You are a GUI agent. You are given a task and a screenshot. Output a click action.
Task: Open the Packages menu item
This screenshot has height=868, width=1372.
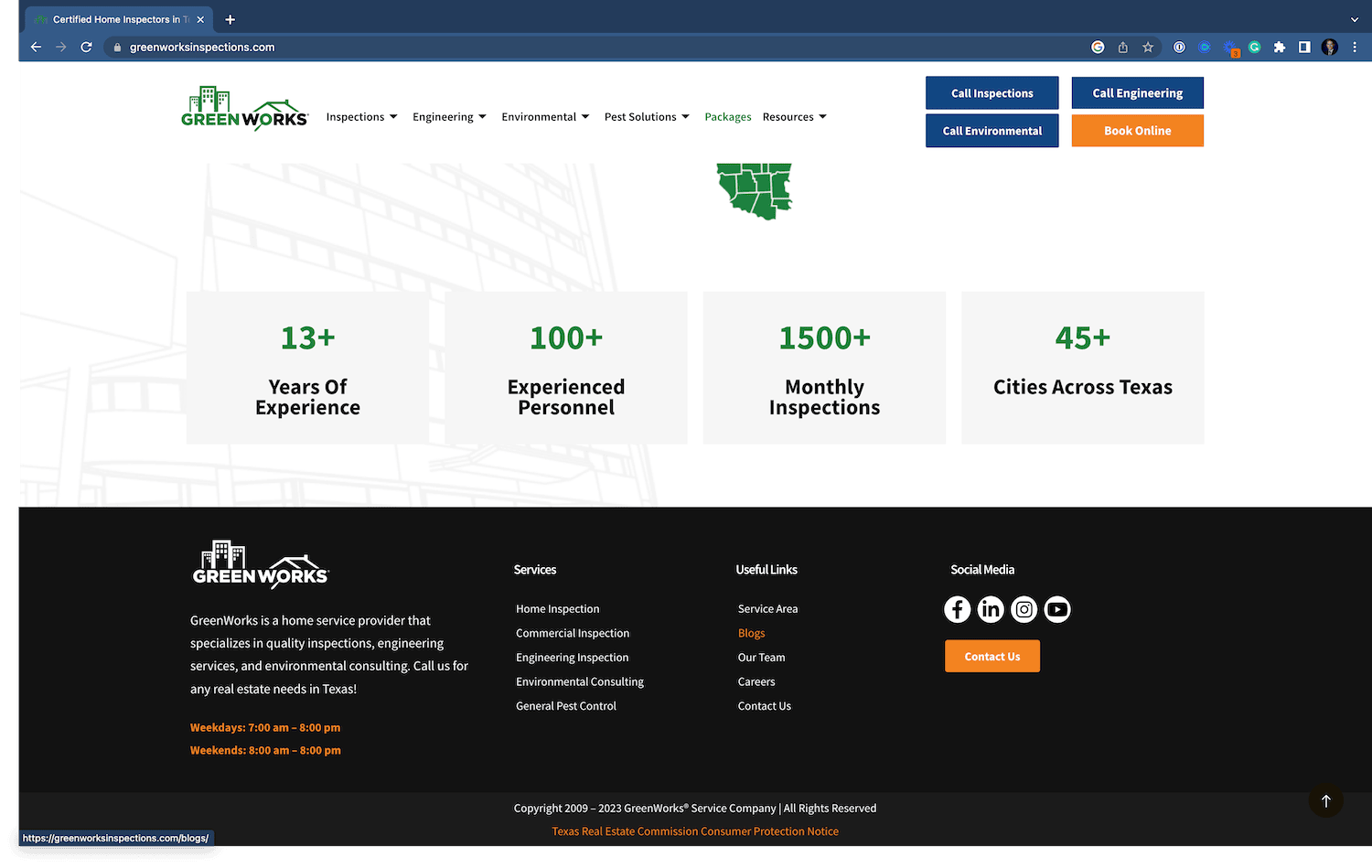[x=728, y=117]
